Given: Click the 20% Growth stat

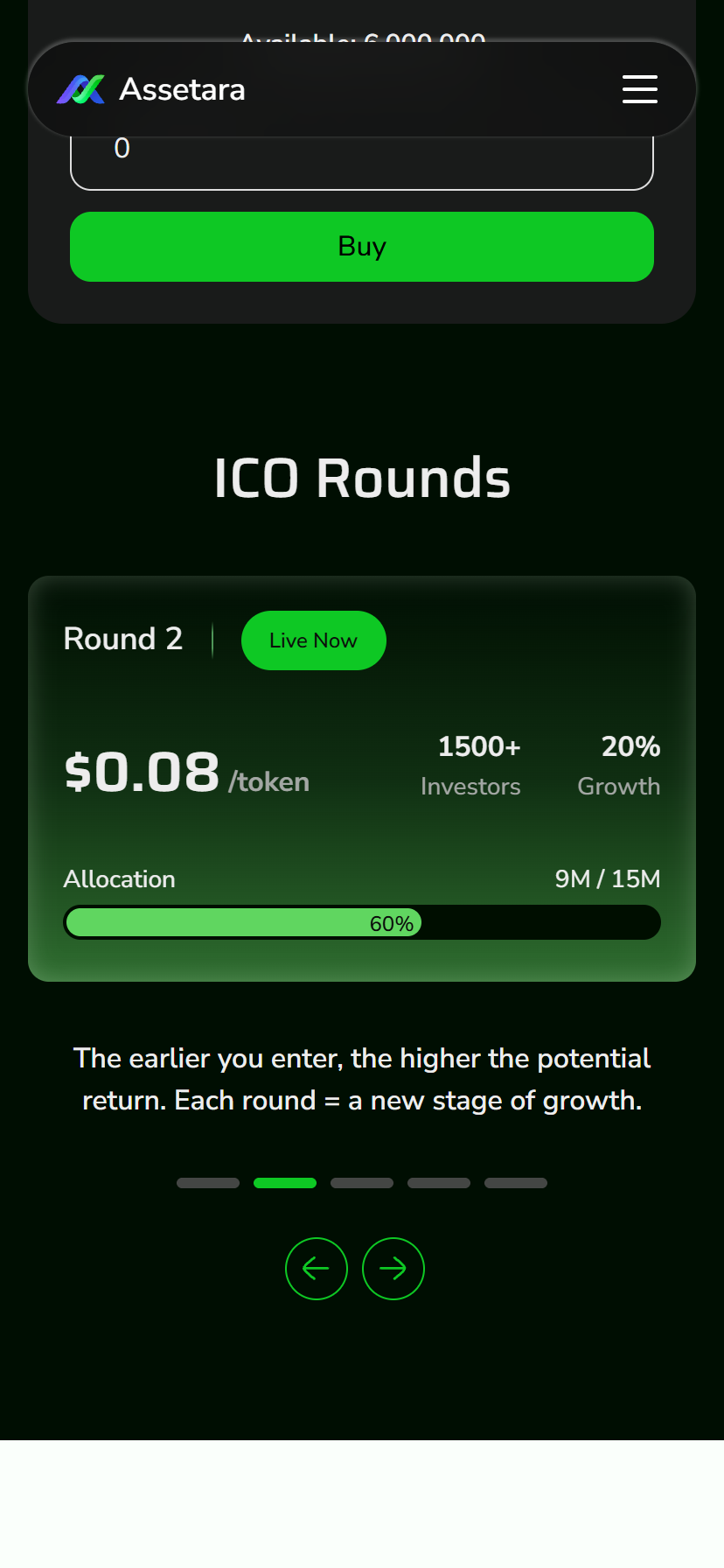Looking at the screenshot, I should (x=619, y=766).
